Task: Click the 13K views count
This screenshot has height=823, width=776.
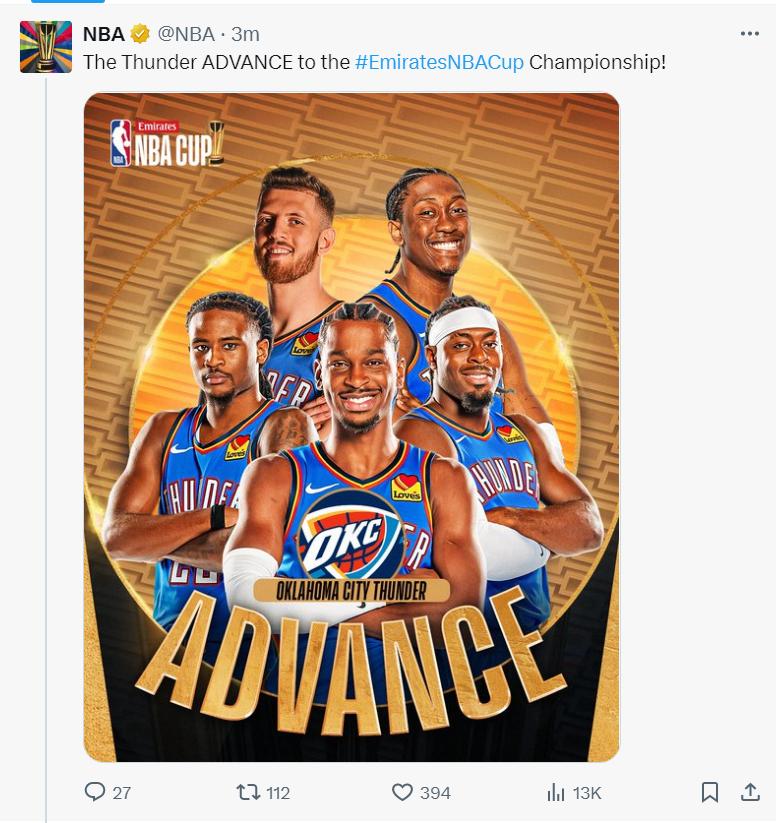Action: tap(586, 793)
